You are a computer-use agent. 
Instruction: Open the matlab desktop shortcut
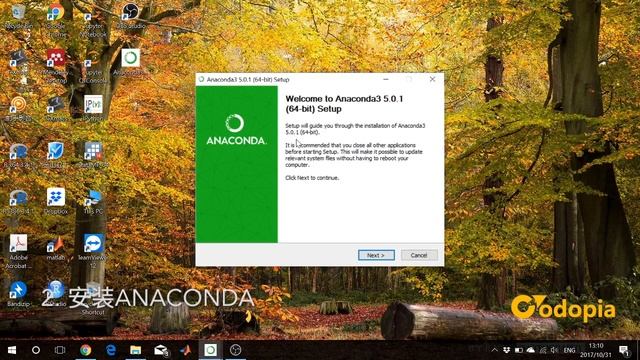click(56, 248)
